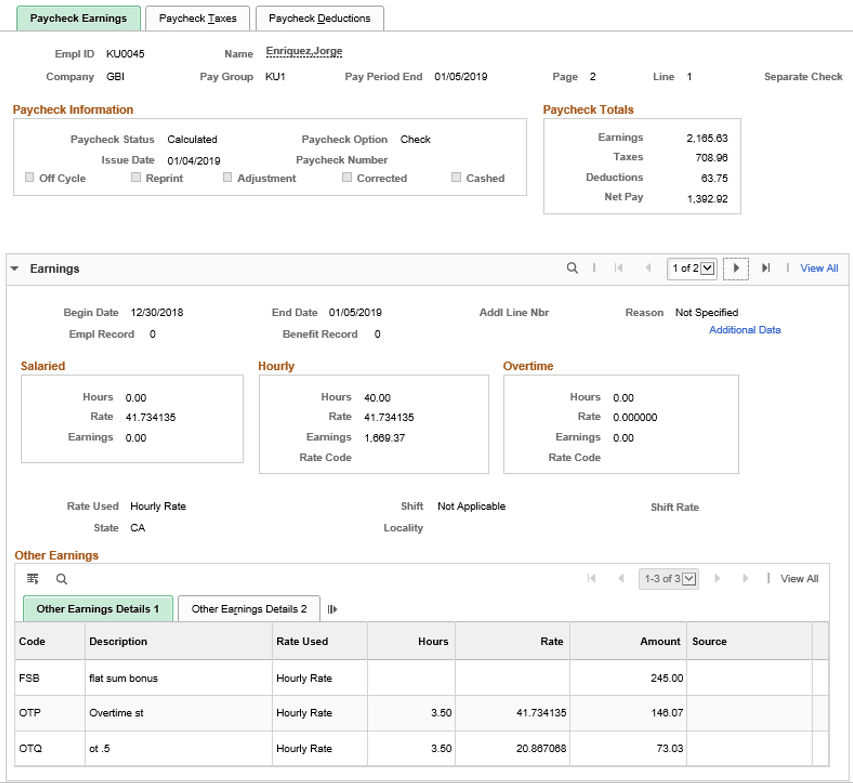Click the show-following-tabs icon after Other Earnings Details 2
The width and height of the screenshot is (853, 783).
[335, 608]
